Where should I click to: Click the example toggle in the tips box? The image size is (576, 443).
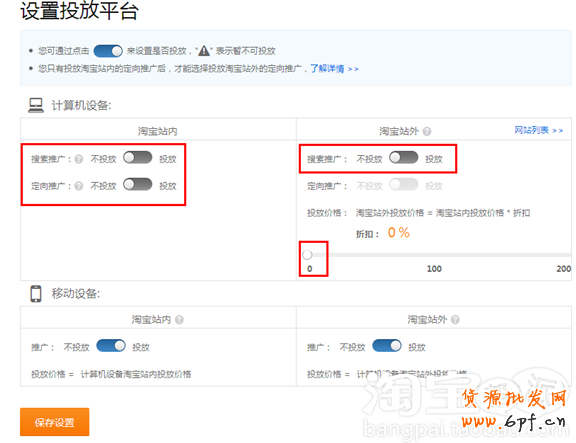click(x=108, y=51)
